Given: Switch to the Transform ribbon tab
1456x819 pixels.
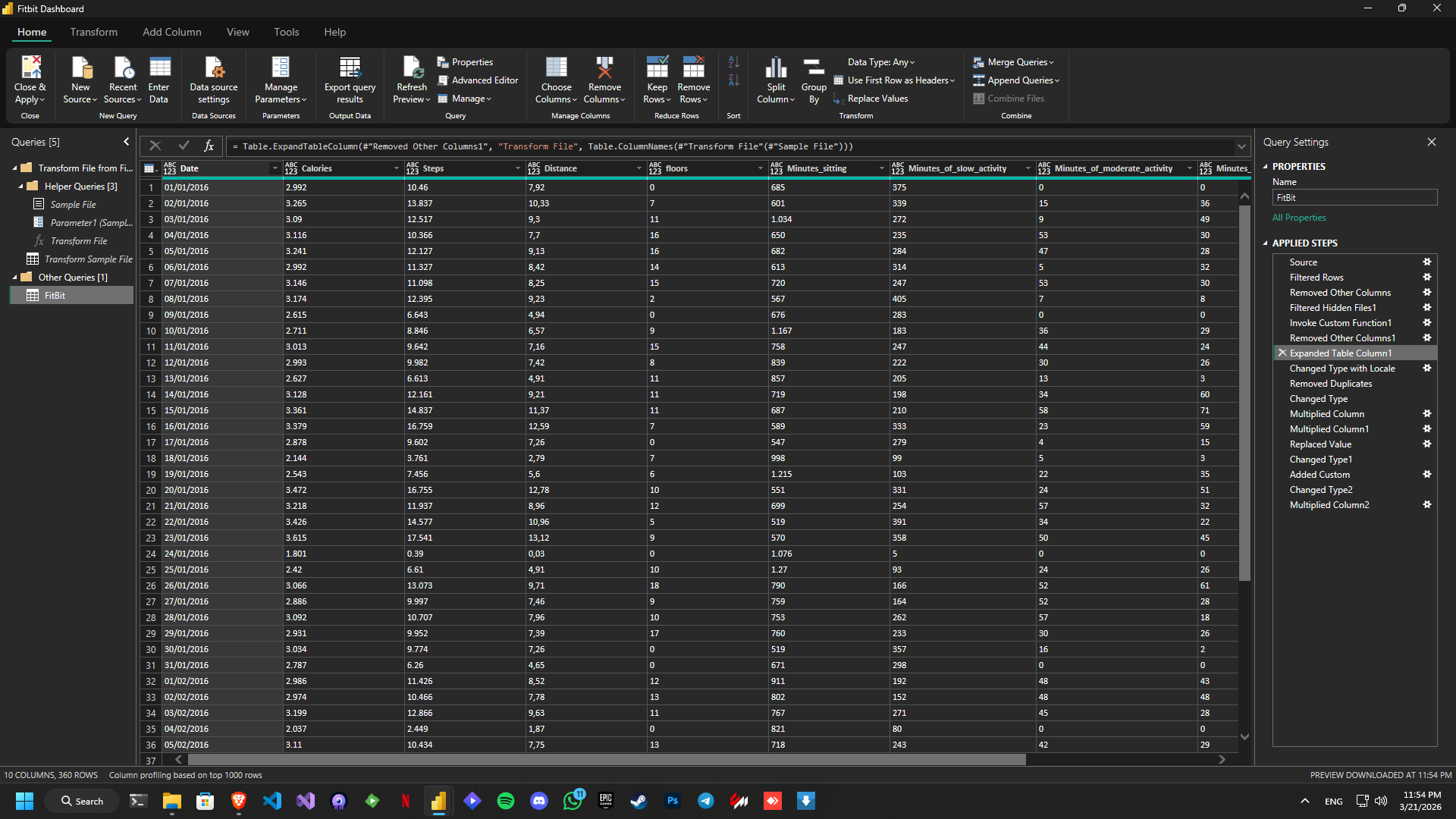Looking at the screenshot, I should [x=93, y=32].
